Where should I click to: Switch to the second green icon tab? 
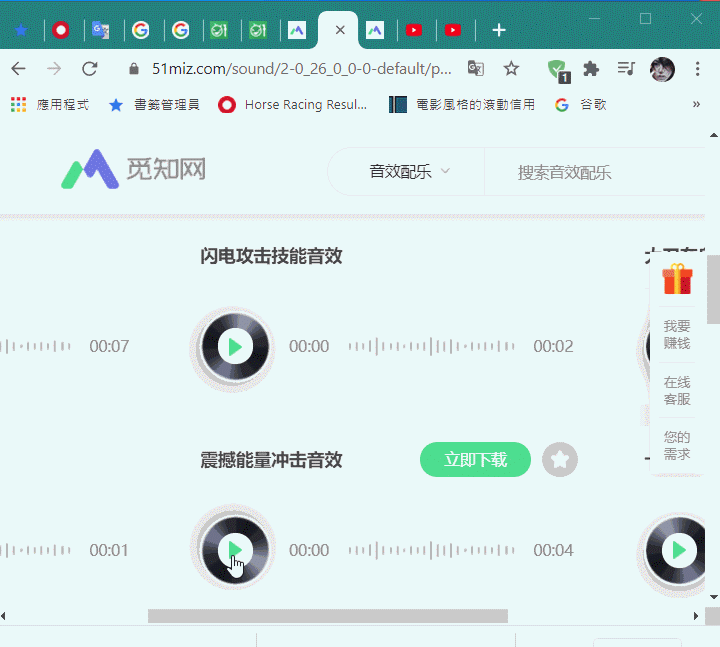click(258, 30)
